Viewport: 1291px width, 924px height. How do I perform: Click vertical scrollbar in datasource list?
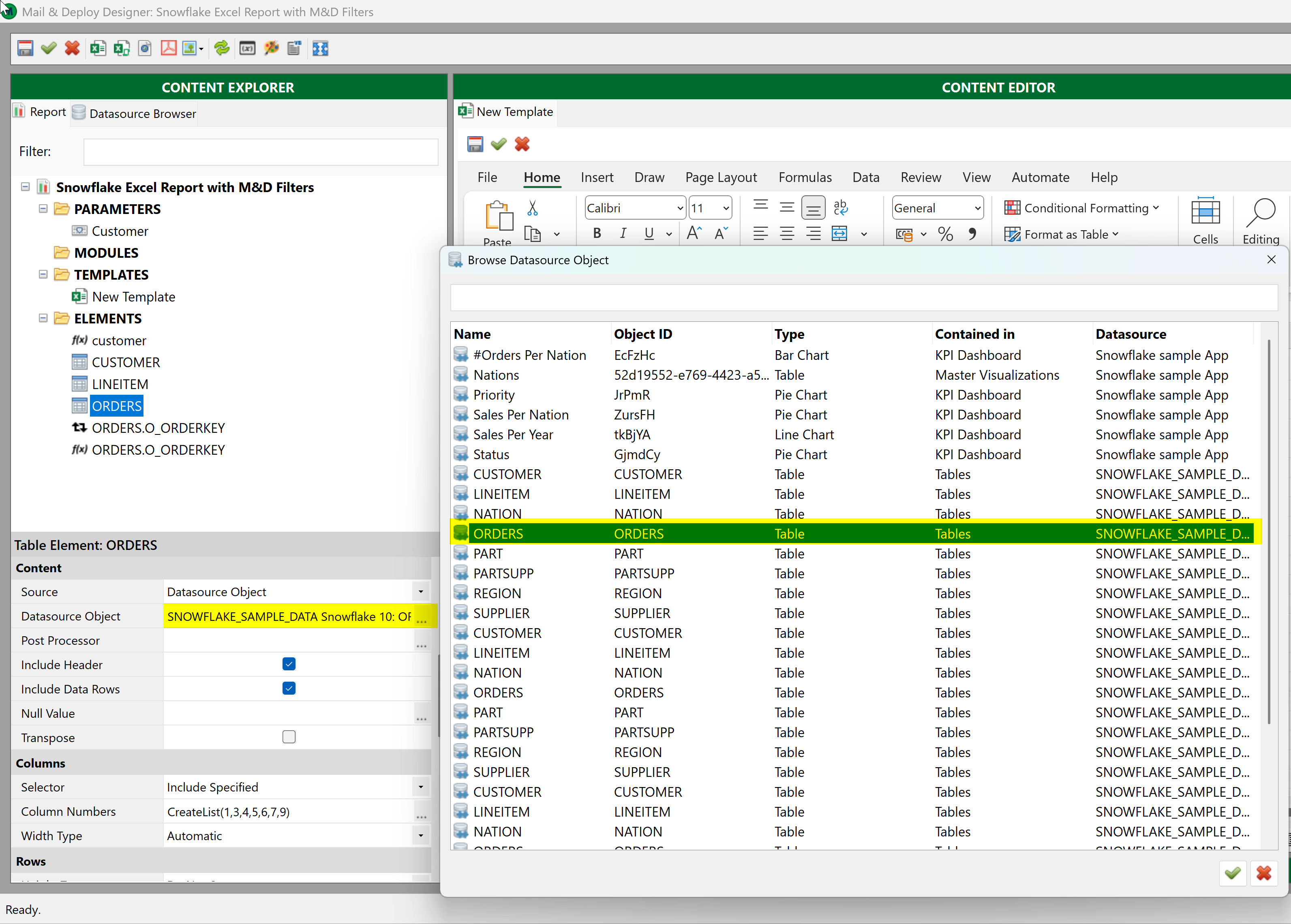[x=1270, y=531]
